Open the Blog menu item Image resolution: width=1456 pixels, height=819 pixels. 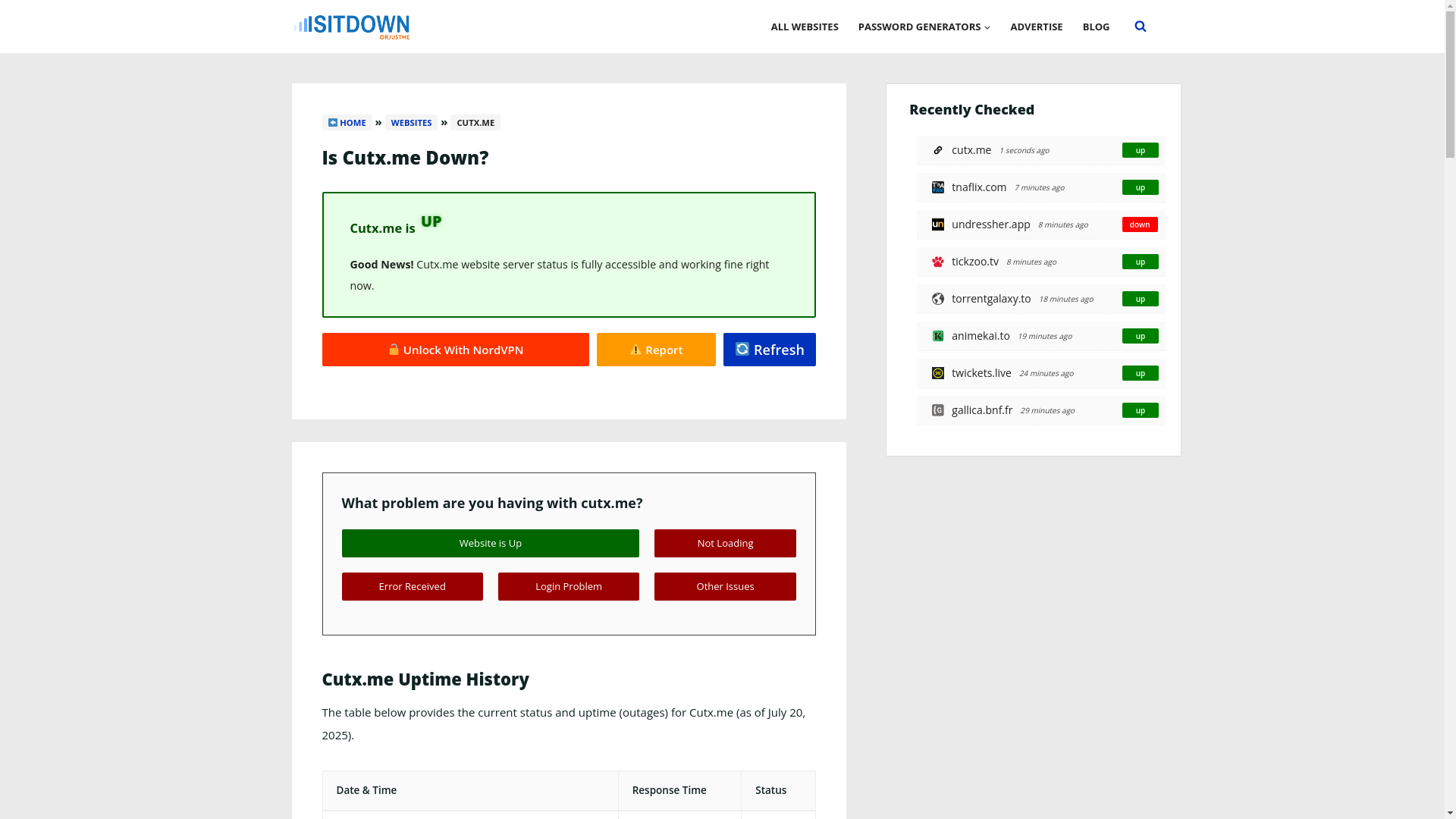click(1096, 27)
